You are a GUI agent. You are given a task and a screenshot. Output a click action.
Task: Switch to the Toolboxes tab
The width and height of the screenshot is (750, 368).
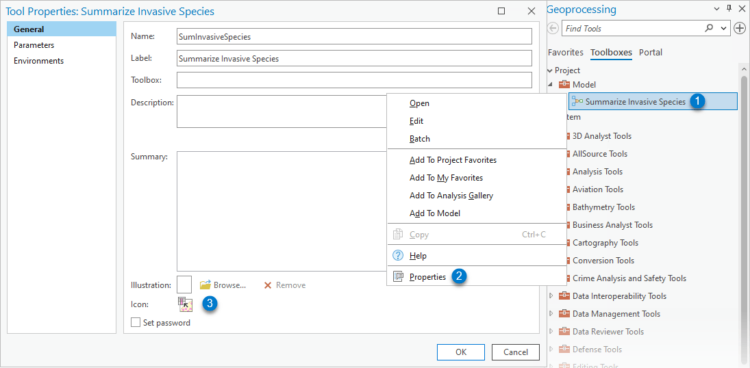pos(611,53)
